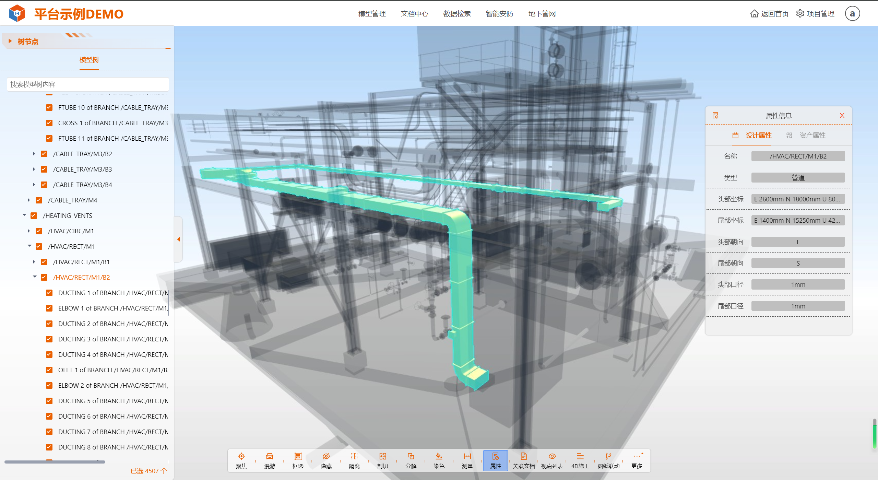This screenshot has width=878, height=480.
Task: Open the user avatar icon at top right
Action: click(852, 13)
